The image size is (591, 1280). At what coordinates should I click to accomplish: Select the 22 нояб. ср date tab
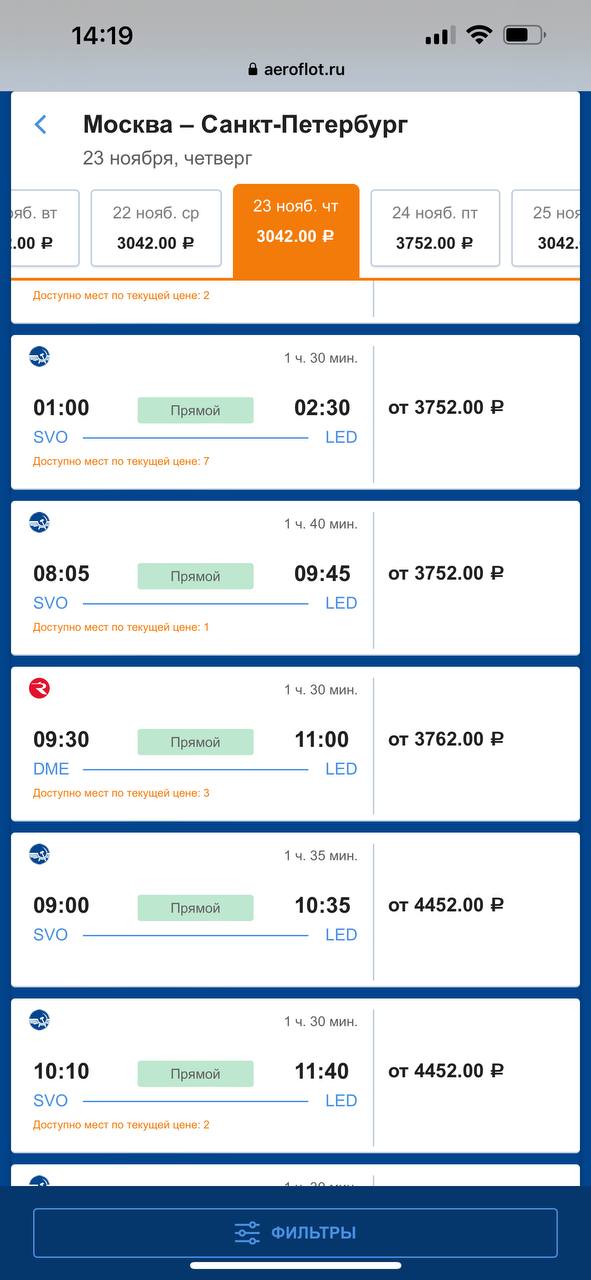tap(155, 228)
